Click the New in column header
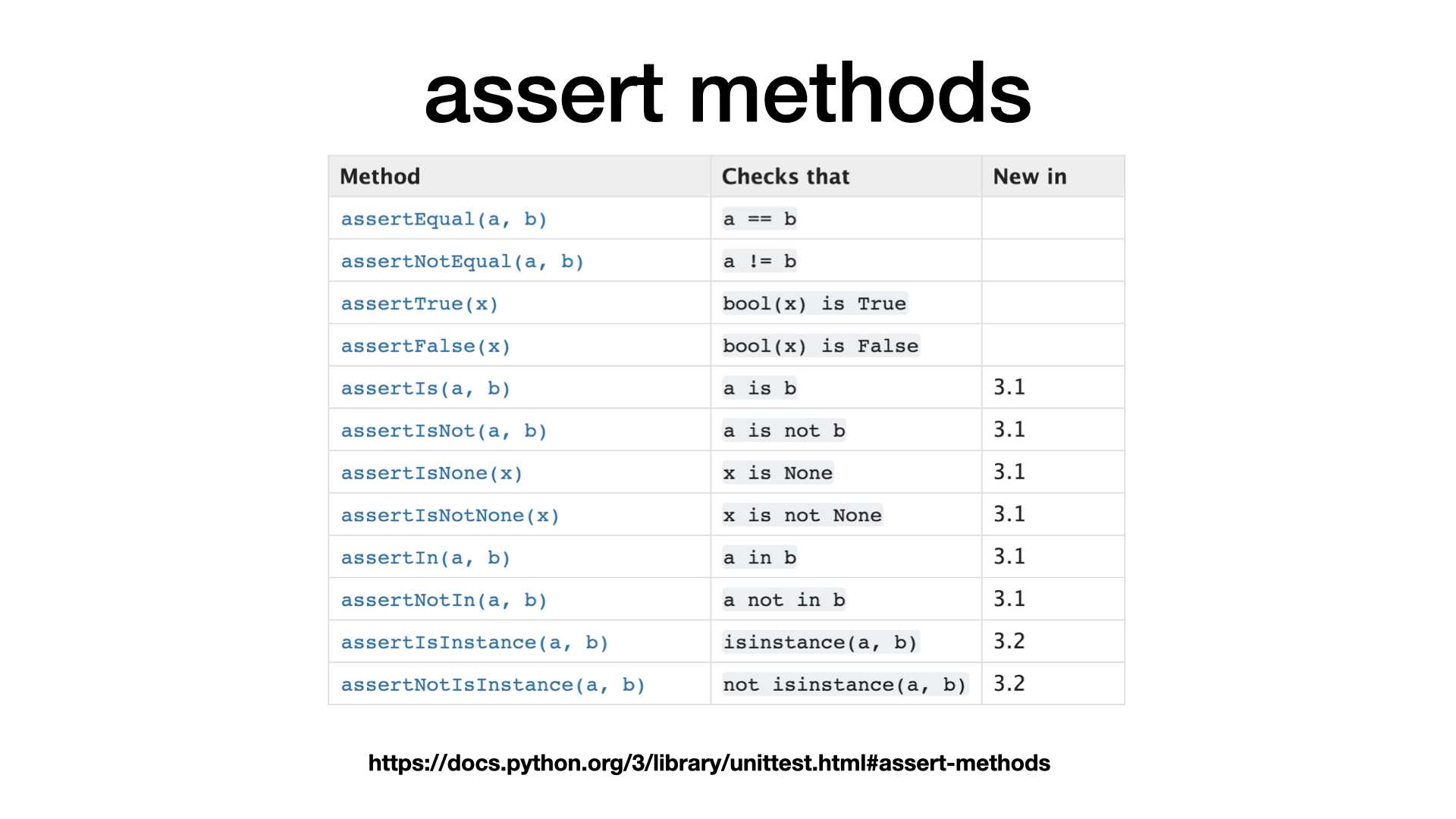 (1030, 177)
